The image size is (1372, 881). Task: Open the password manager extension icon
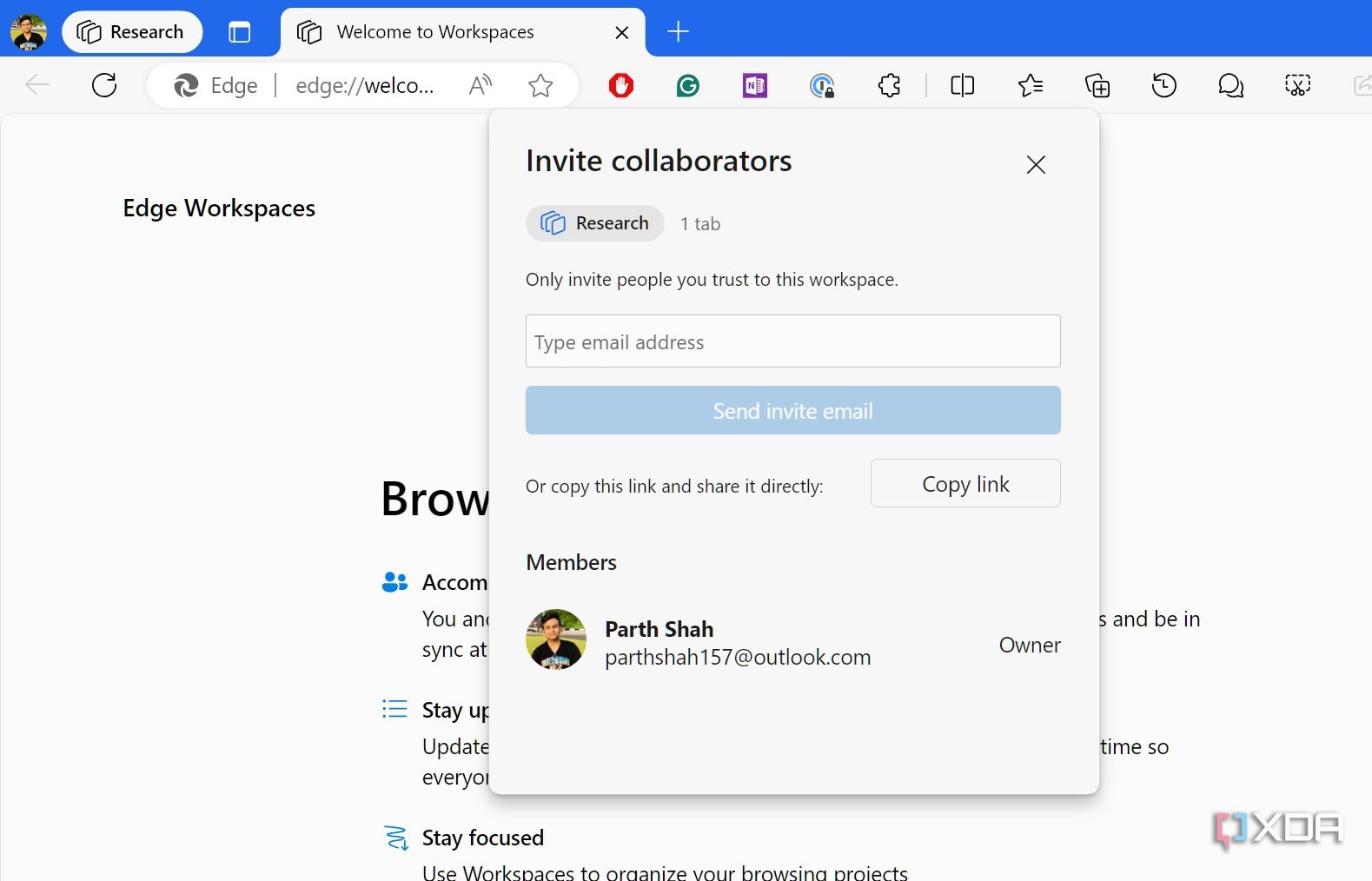[822, 85]
